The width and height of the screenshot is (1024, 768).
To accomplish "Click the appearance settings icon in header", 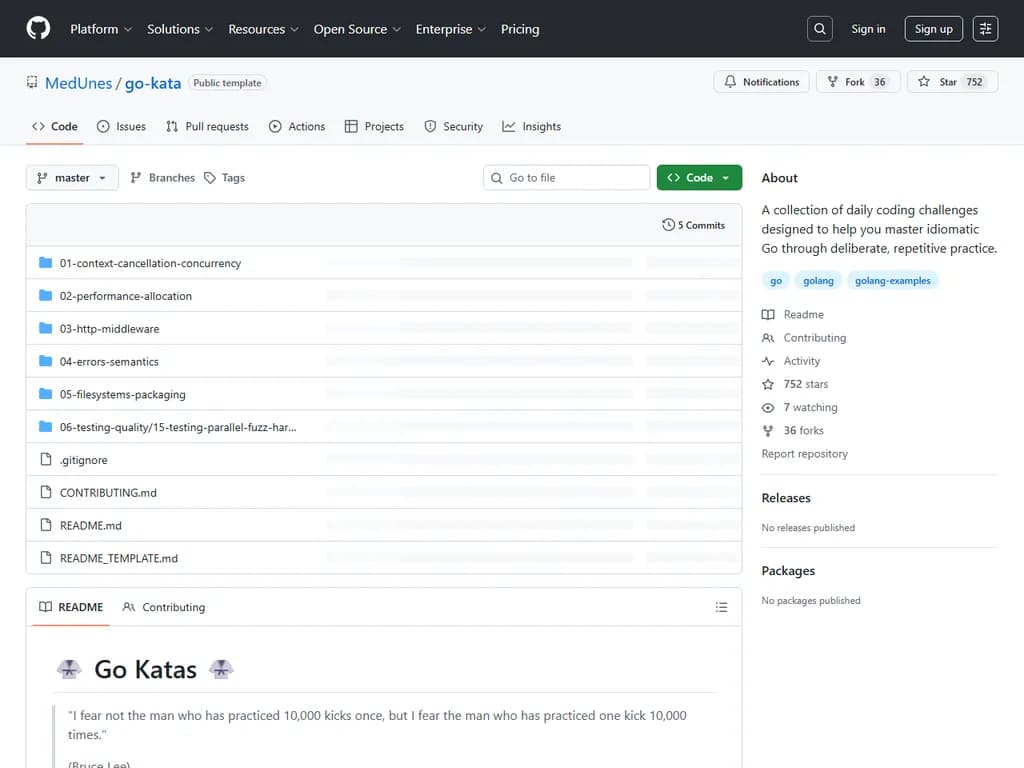I will click(x=986, y=29).
